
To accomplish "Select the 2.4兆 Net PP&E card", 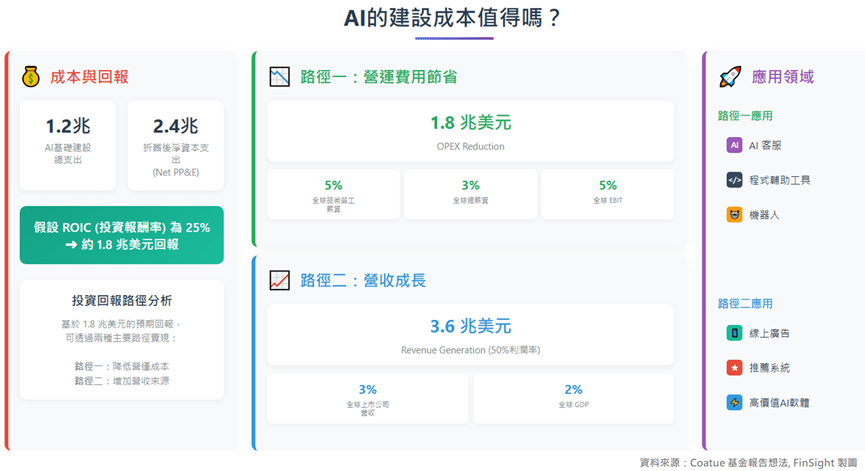I will (x=175, y=144).
